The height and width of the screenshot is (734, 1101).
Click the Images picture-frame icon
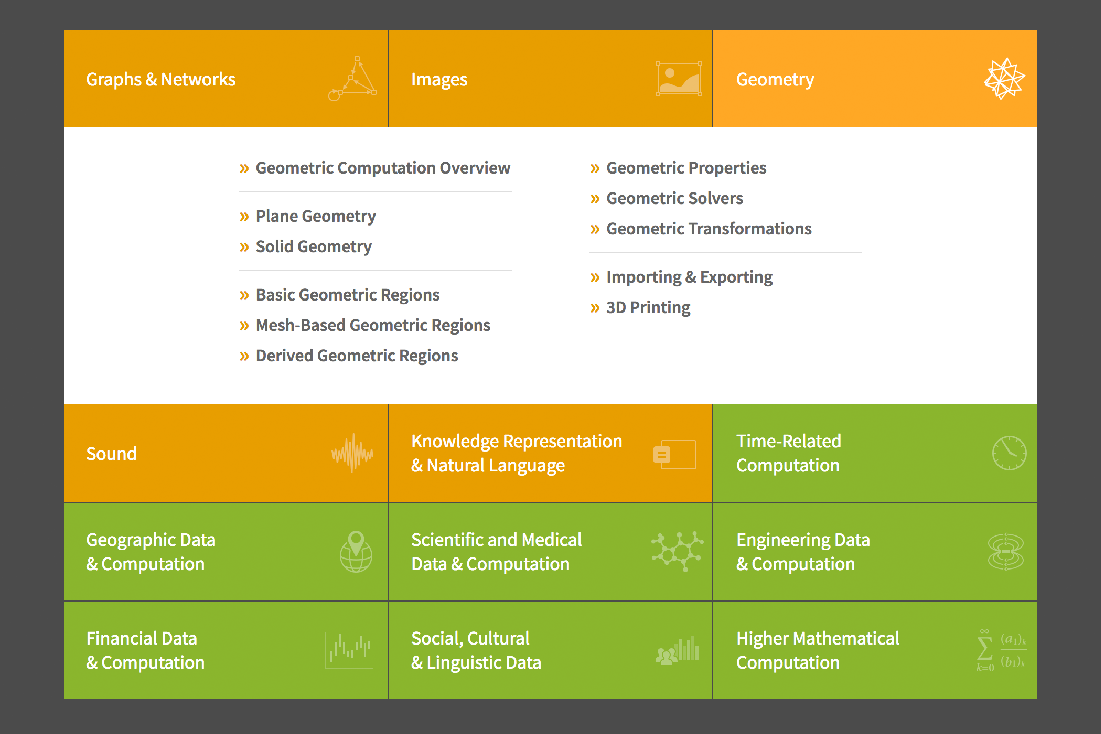[x=678, y=79]
